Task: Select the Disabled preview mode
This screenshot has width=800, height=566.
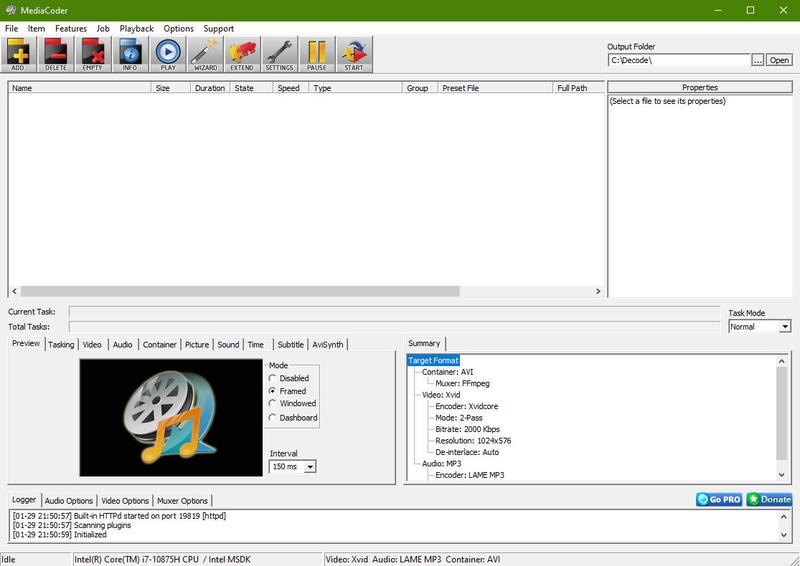Action: pos(273,379)
